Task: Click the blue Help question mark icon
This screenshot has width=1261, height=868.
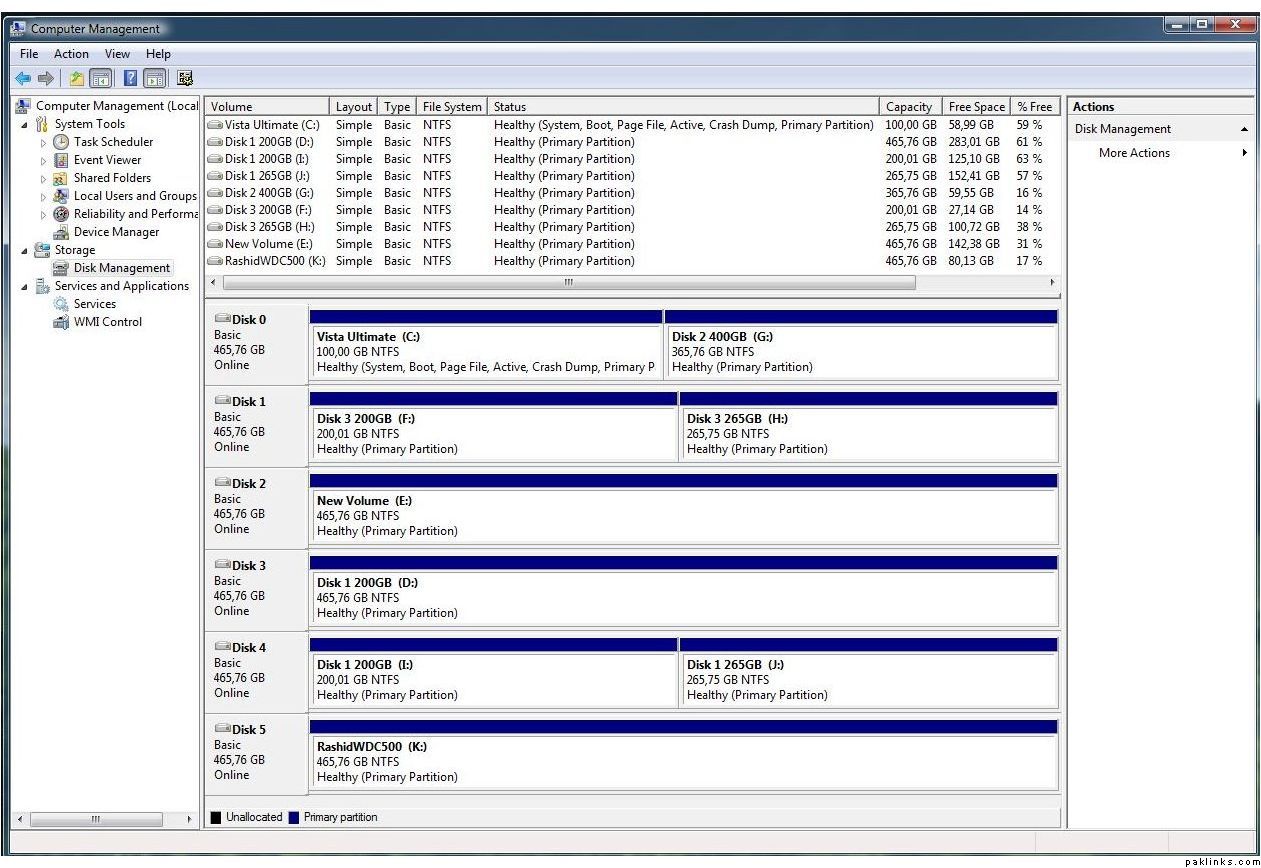Action: tap(130, 78)
